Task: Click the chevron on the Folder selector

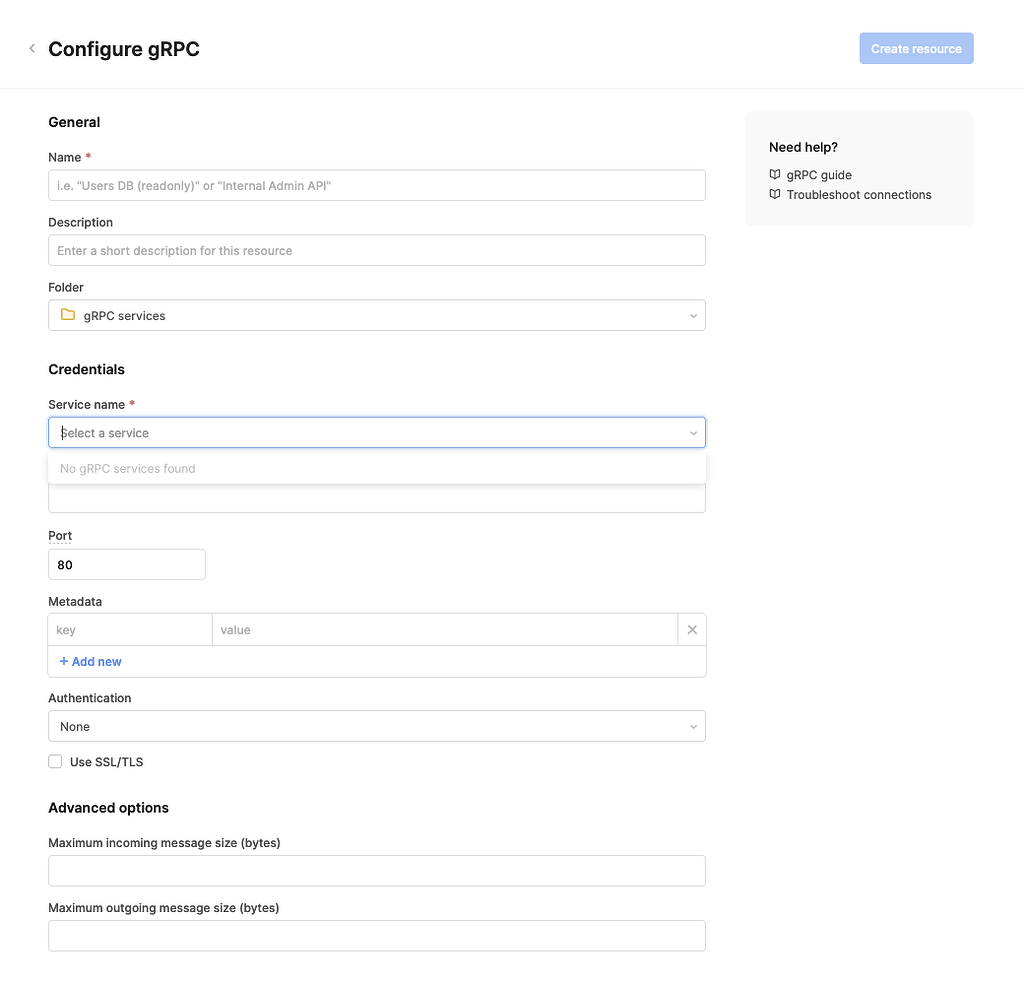Action: pyautogui.click(x=693, y=314)
